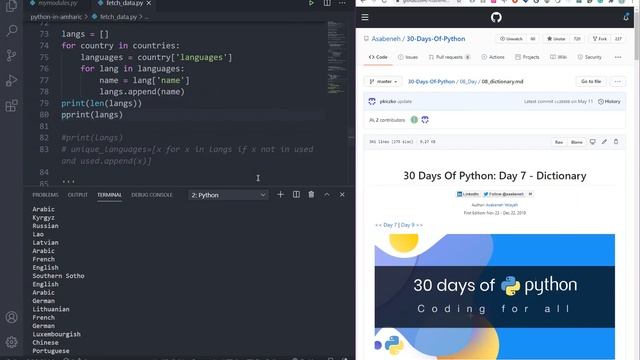Screen dimensions: 640x360
Task: Open the Issues repository tab
Action: (x=408, y=57)
